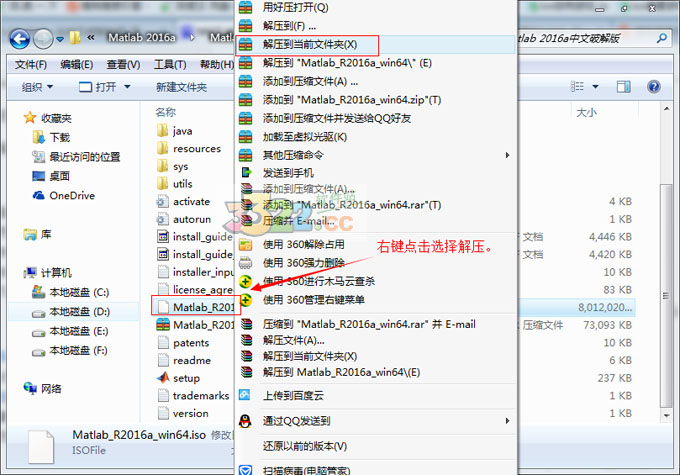This screenshot has height=475, width=680.
Task: Select the setup MATLAB icon file
Action: tap(178, 378)
